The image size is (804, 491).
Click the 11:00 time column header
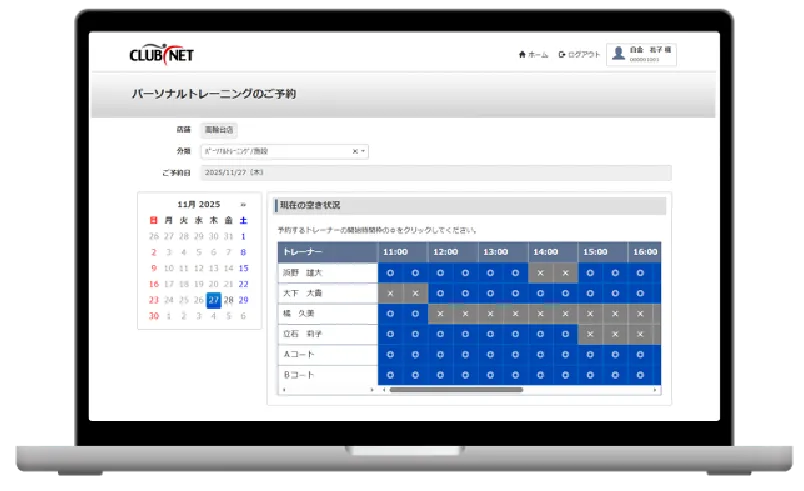pyautogui.click(x=403, y=252)
